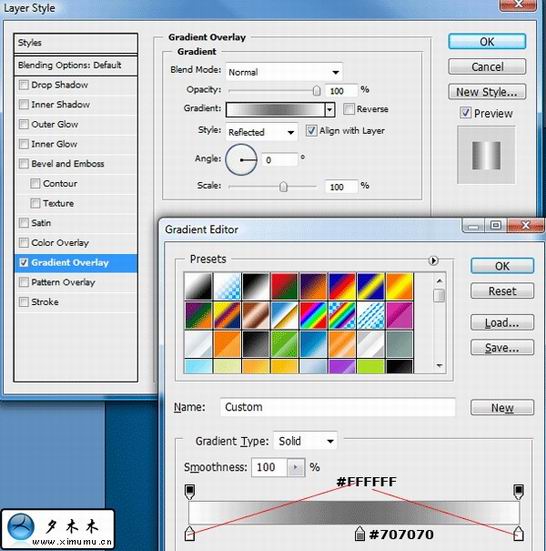Click the Opacity slider handle
The width and height of the screenshot is (546, 551).
click(x=317, y=91)
